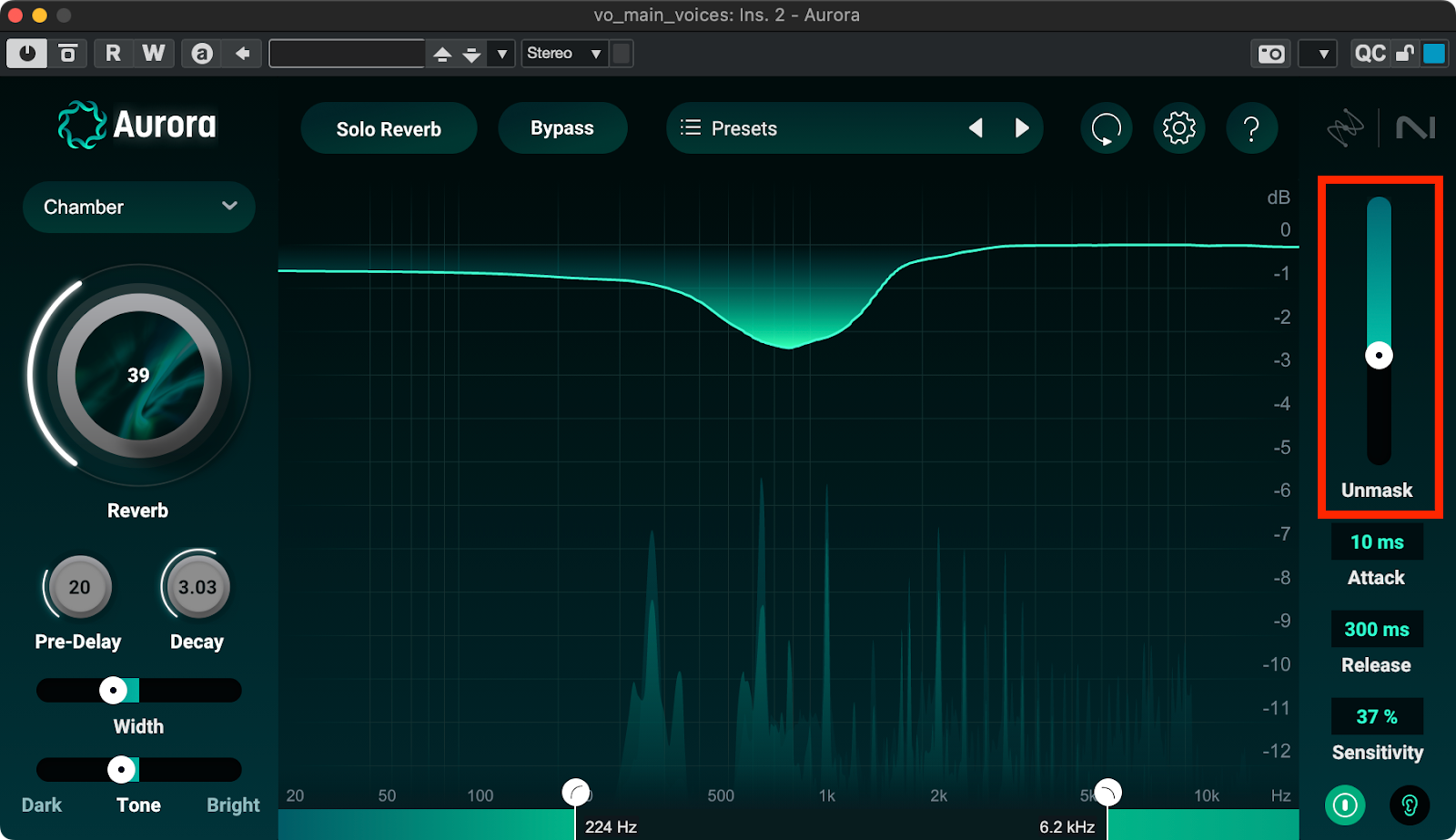The image size is (1456, 840).
Task: Click the Pre-Delay knob showing 20
Action: click(x=80, y=587)
